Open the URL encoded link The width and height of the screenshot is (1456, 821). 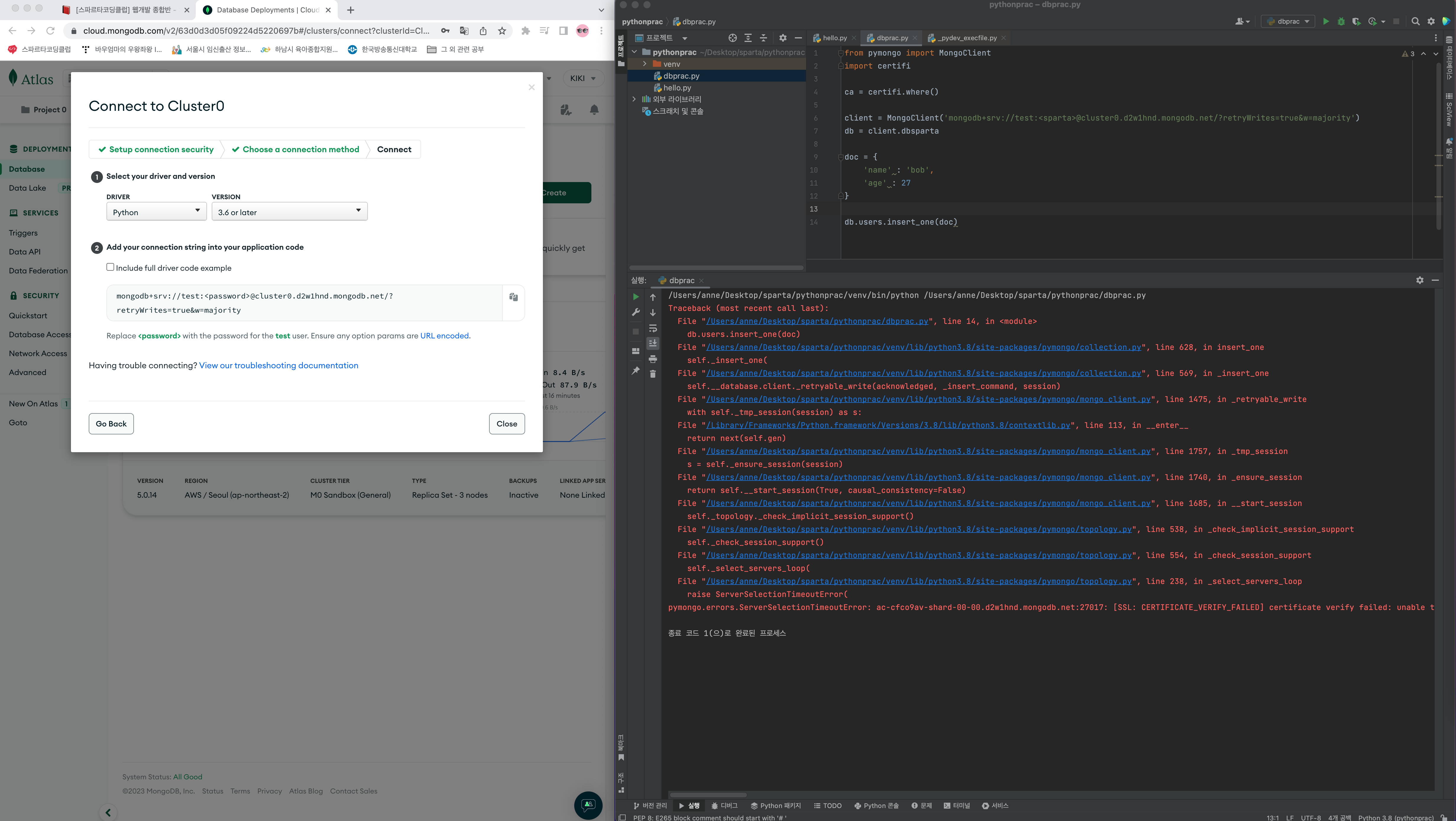pos(444,336)
